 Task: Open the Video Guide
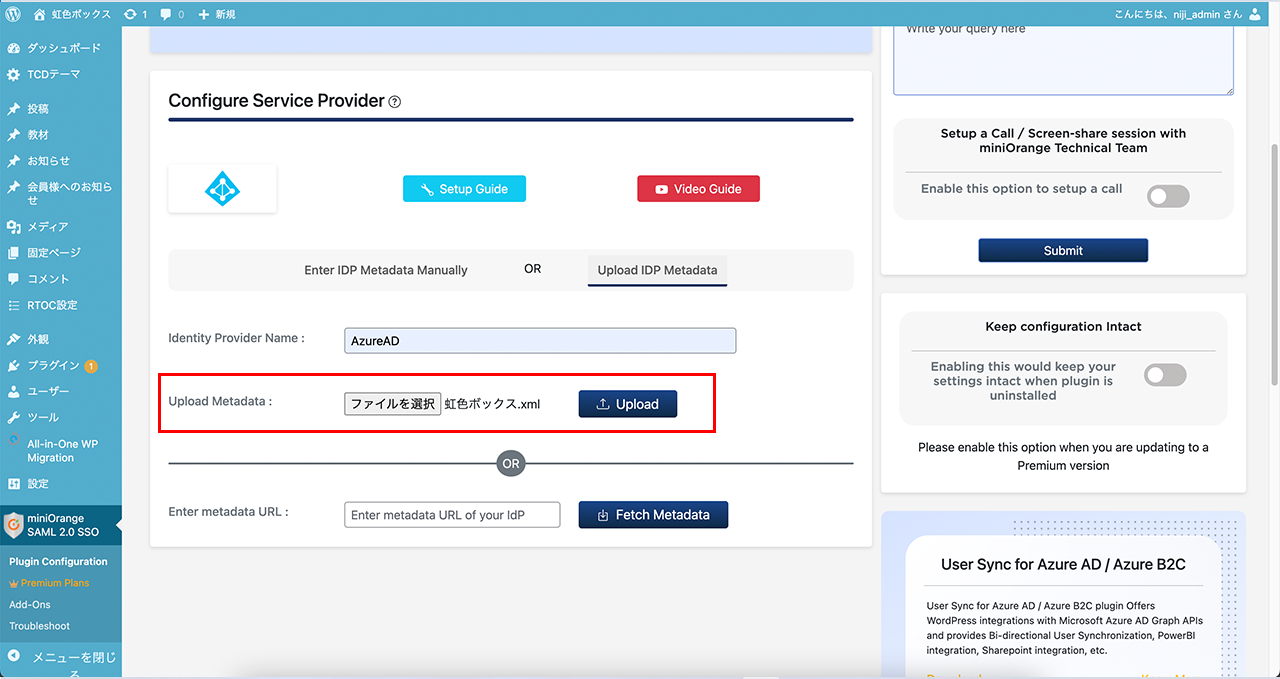[698, 189]
